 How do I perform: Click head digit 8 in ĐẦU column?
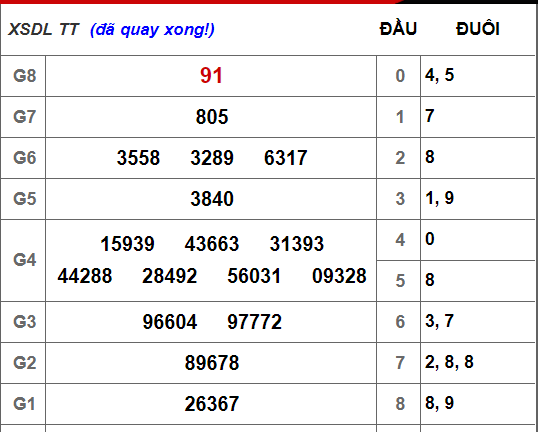tap(400, 404)
